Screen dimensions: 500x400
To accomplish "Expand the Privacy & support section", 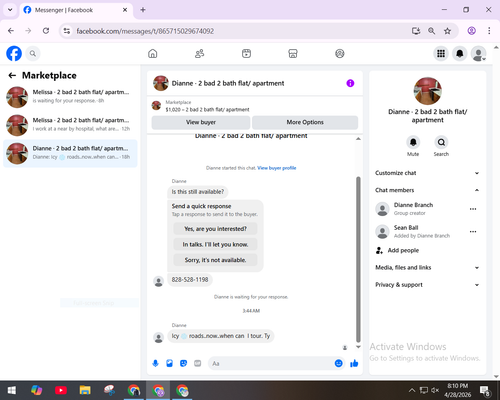I will point(427,285).
